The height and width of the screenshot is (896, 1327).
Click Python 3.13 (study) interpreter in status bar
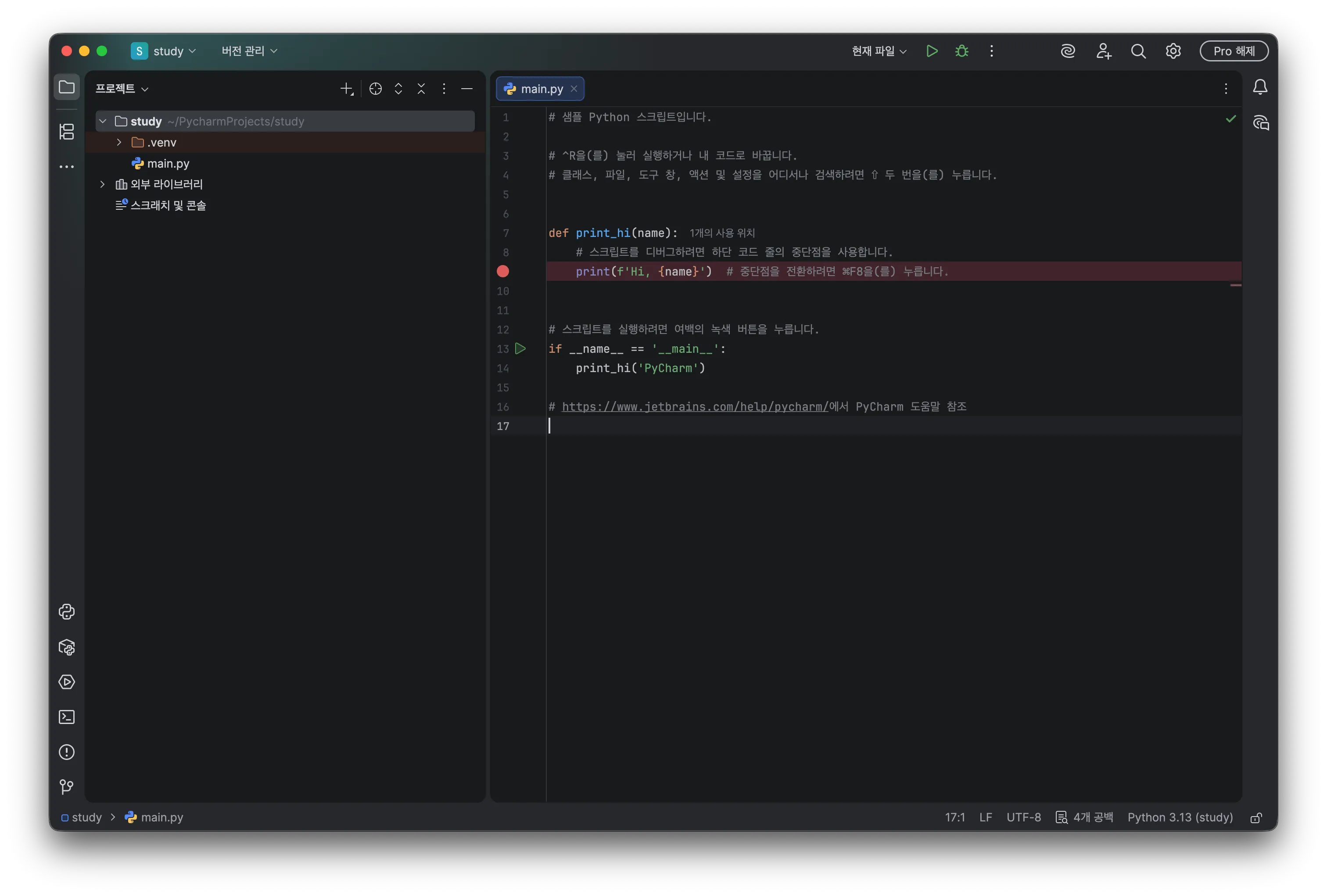[1180, 817]
